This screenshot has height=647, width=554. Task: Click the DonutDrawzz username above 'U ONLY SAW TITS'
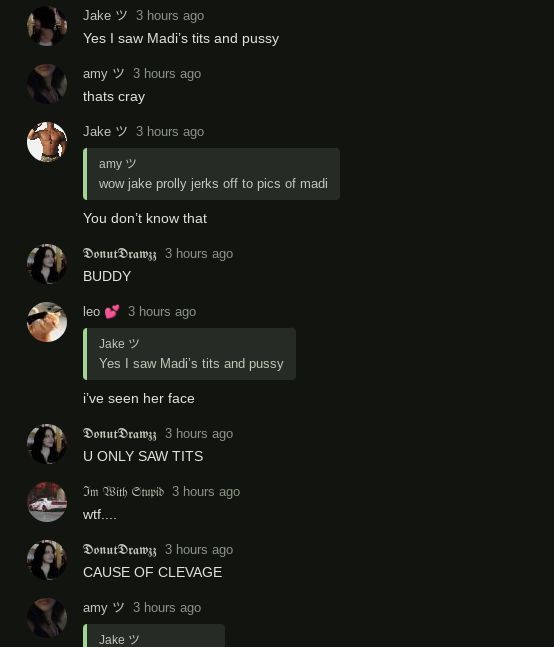tap(120, 434)
